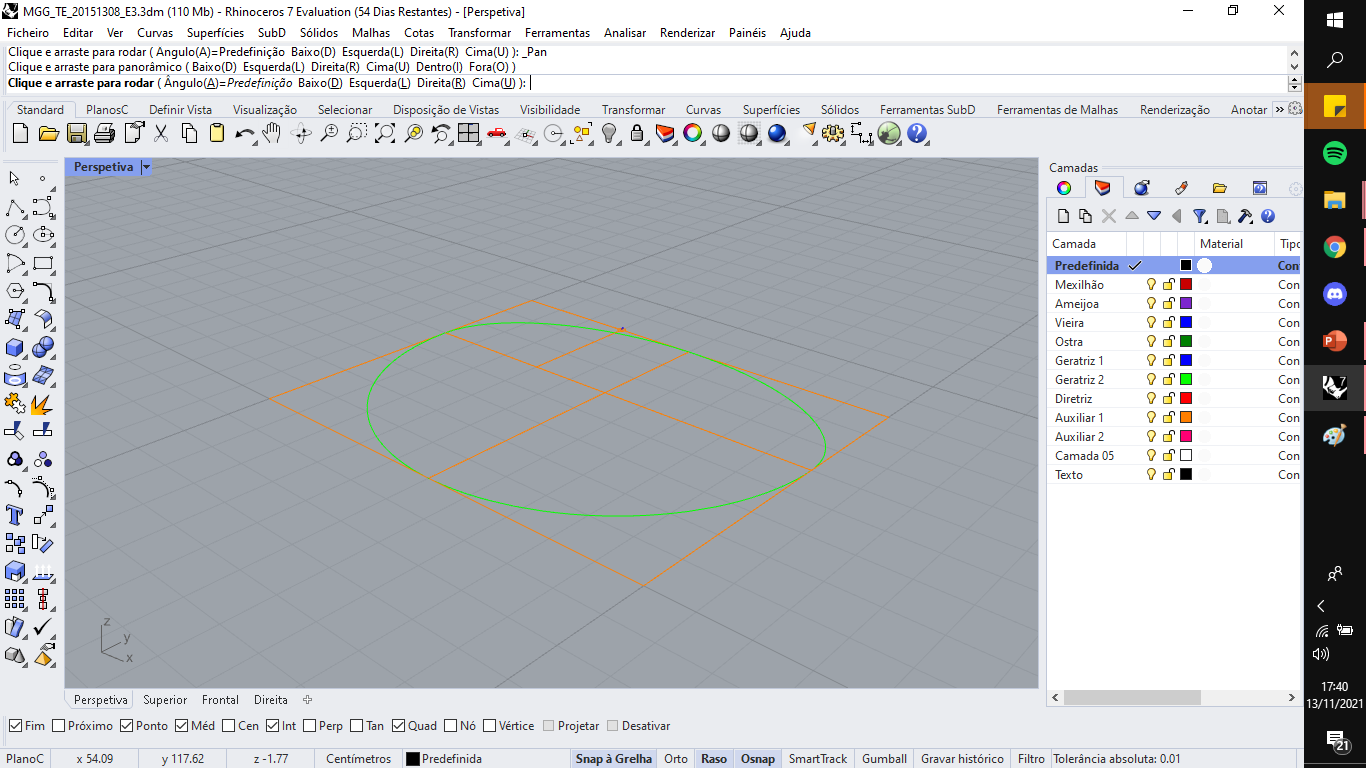Add a new viewport tab with plus icon
The image size is (1366, 768).
(308, 700)
